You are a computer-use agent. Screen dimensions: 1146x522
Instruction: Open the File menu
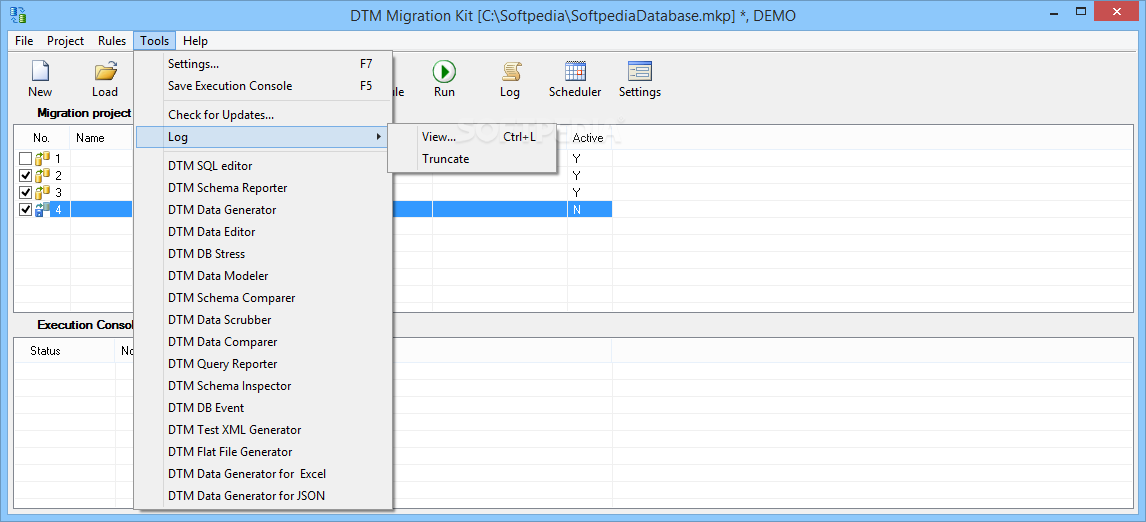tap(24, 41)
